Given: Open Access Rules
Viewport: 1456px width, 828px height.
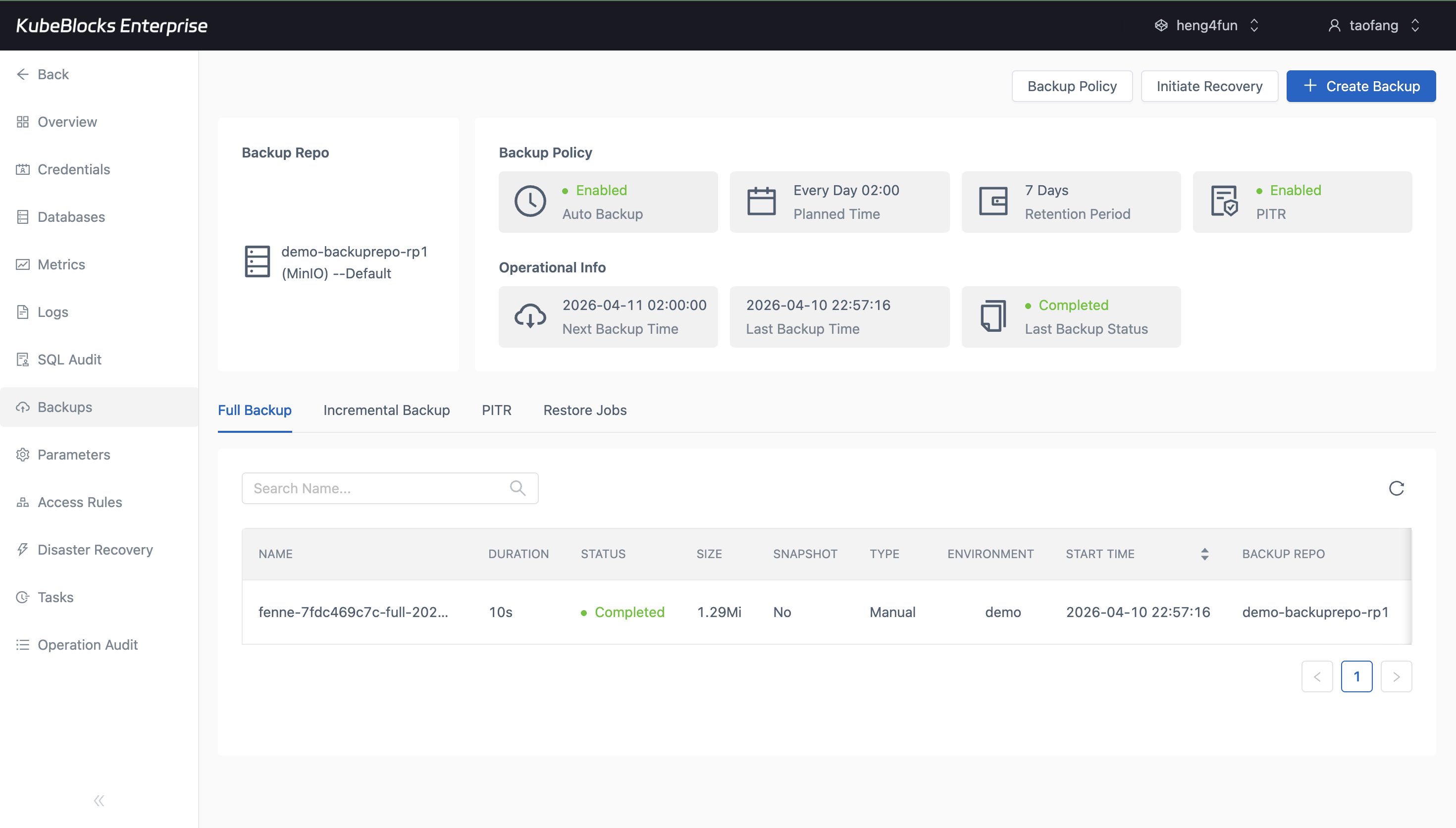Looking at the screenshot, I should tap(80, 502).
